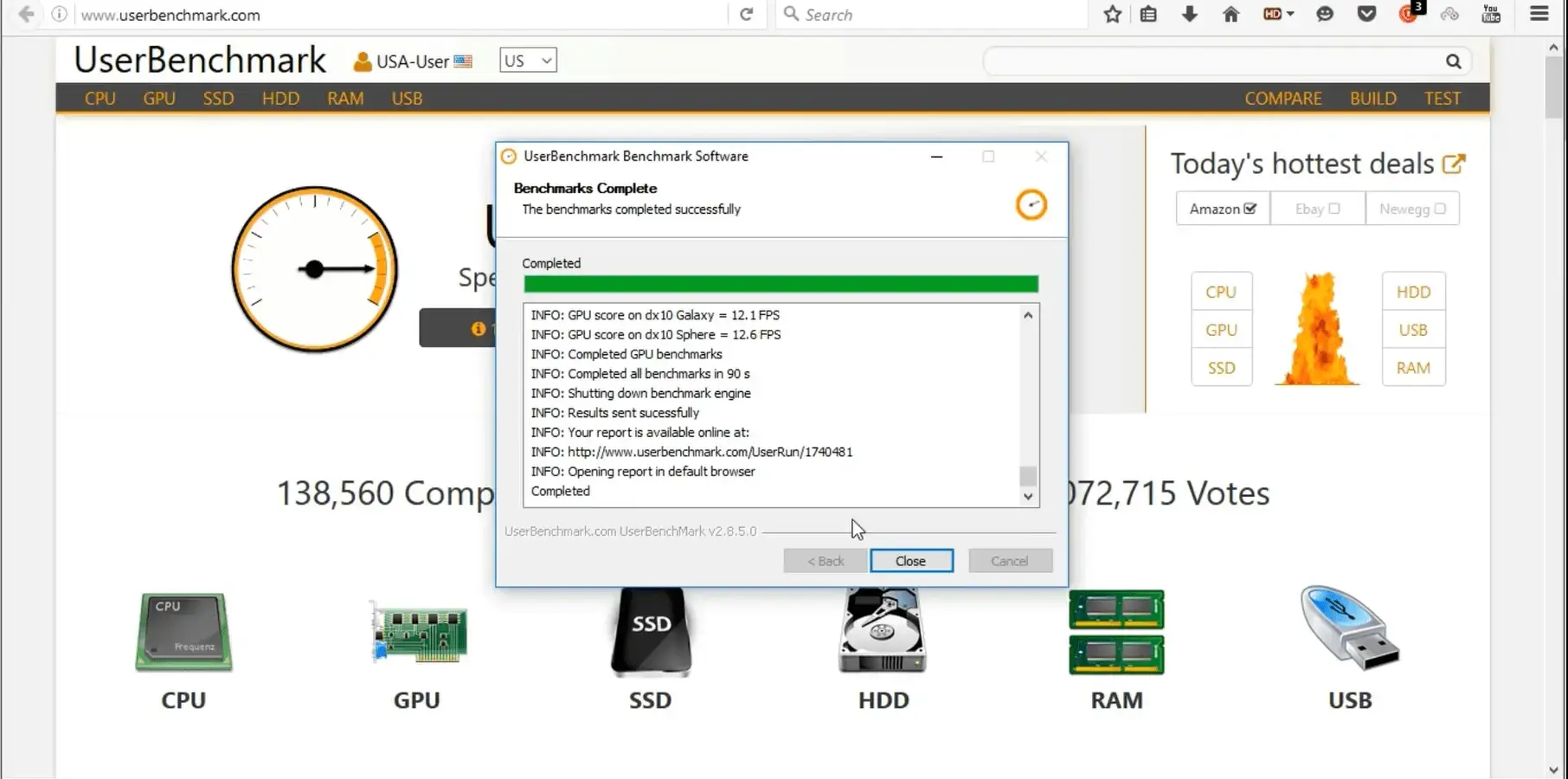Click the YouTube toolbar extension icon
Viewport: 1568px width, 779px height.
pyautogui.click(x=1491, y=14)
